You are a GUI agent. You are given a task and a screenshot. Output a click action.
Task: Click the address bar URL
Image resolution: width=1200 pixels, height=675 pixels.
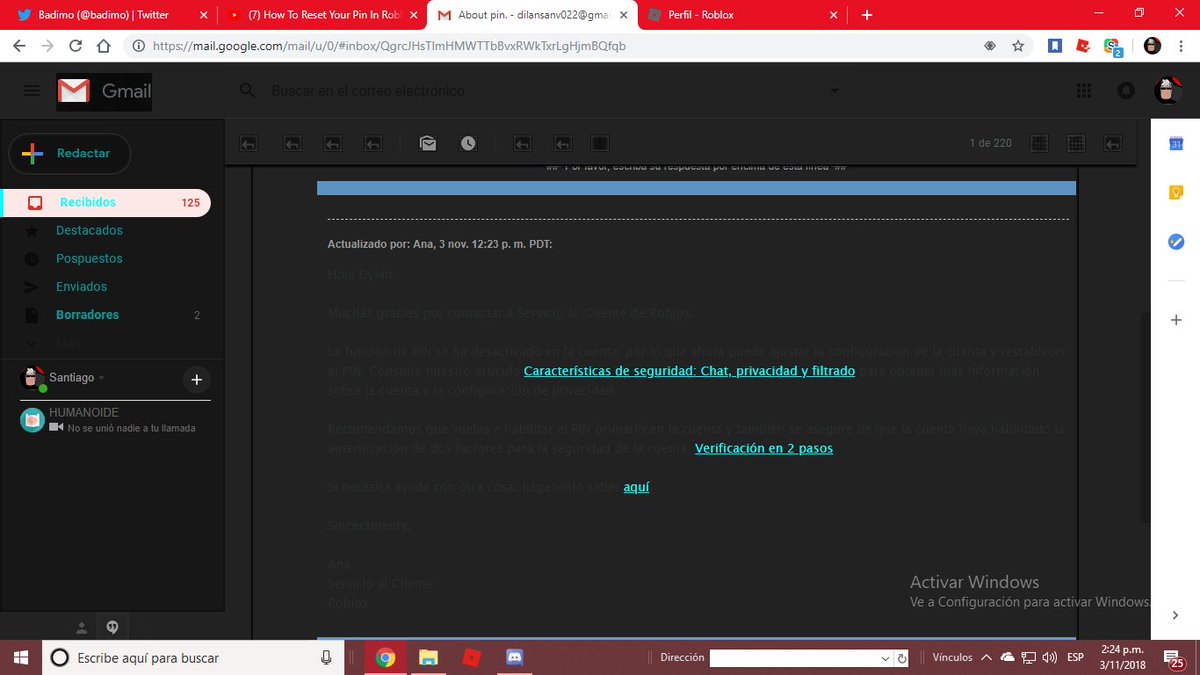pos(390,46)
